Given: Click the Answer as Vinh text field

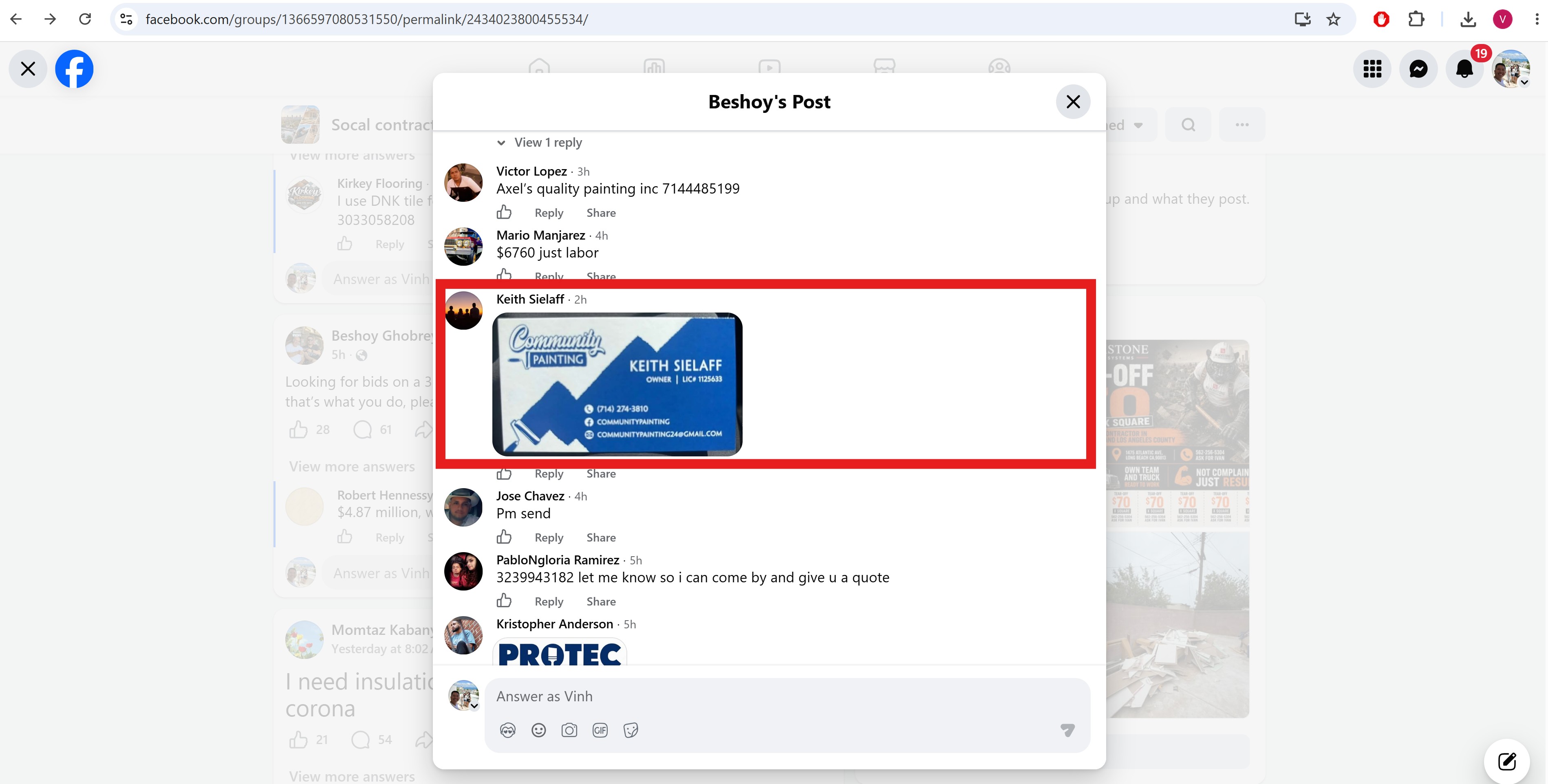Looking at the screenshot, I should (x=787, y=696).
